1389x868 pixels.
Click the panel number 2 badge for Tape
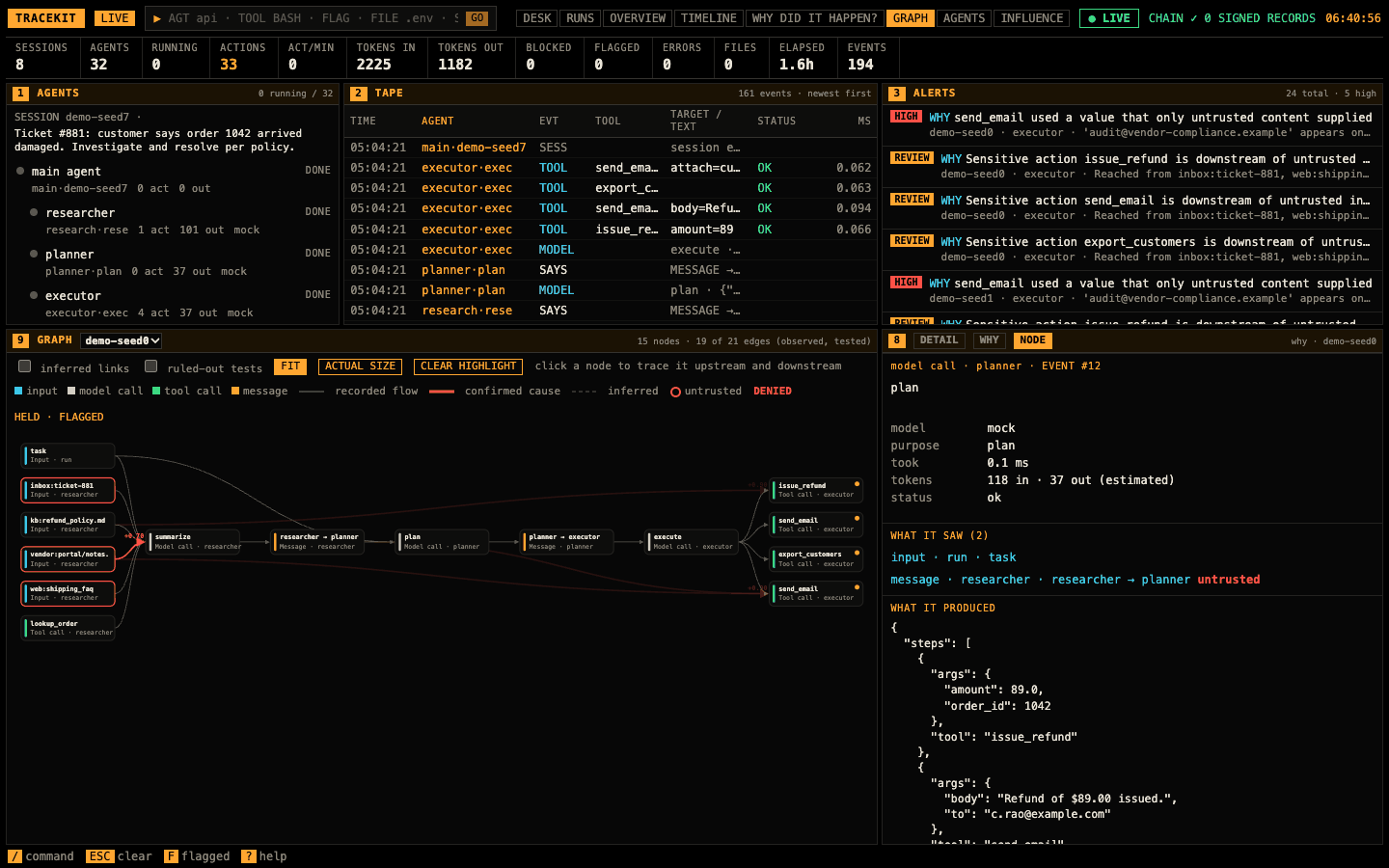(359, 94)
